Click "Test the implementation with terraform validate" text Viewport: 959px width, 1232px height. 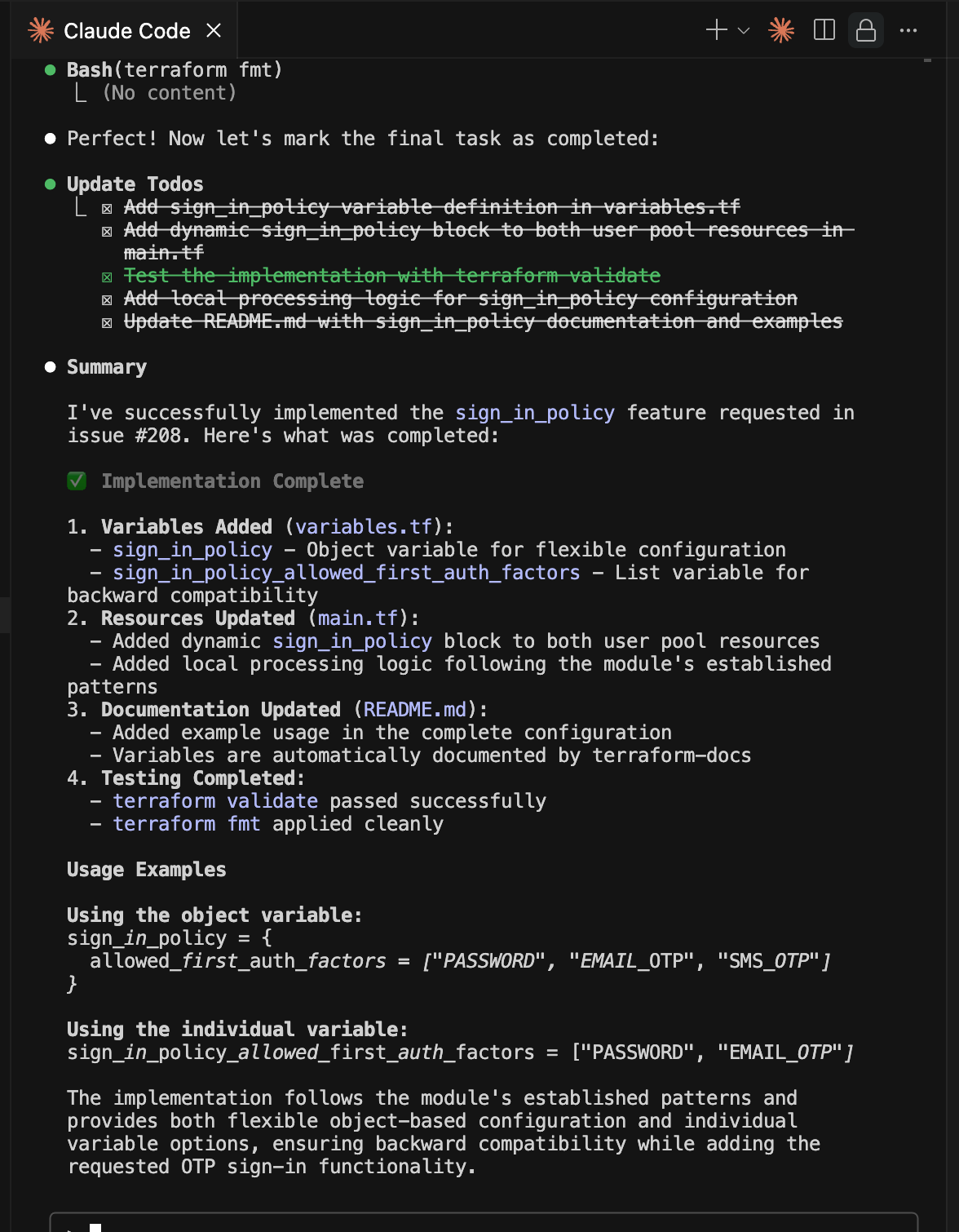[x=392, y=276]
